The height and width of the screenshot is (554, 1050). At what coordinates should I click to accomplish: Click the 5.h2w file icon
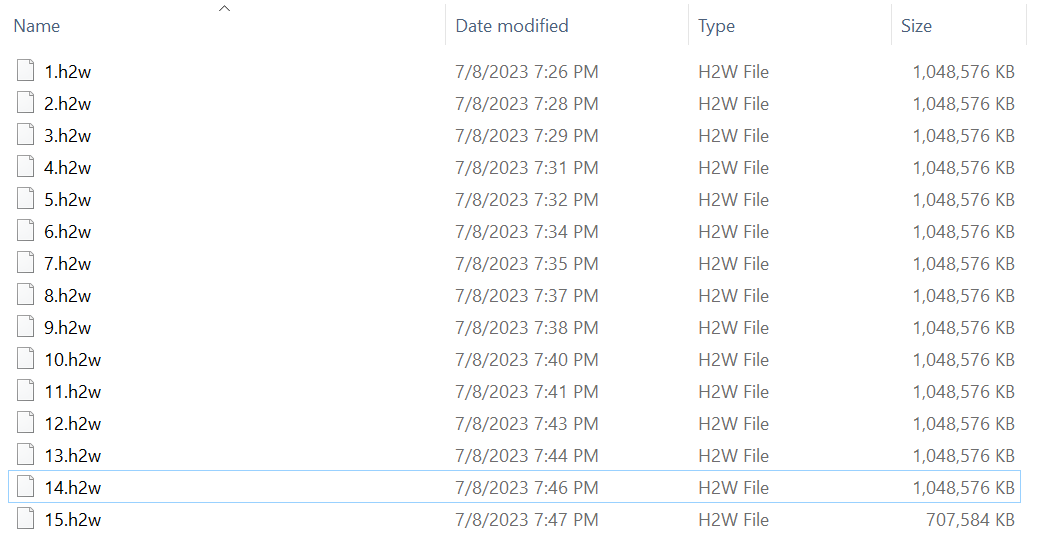(x=26, y=199)
